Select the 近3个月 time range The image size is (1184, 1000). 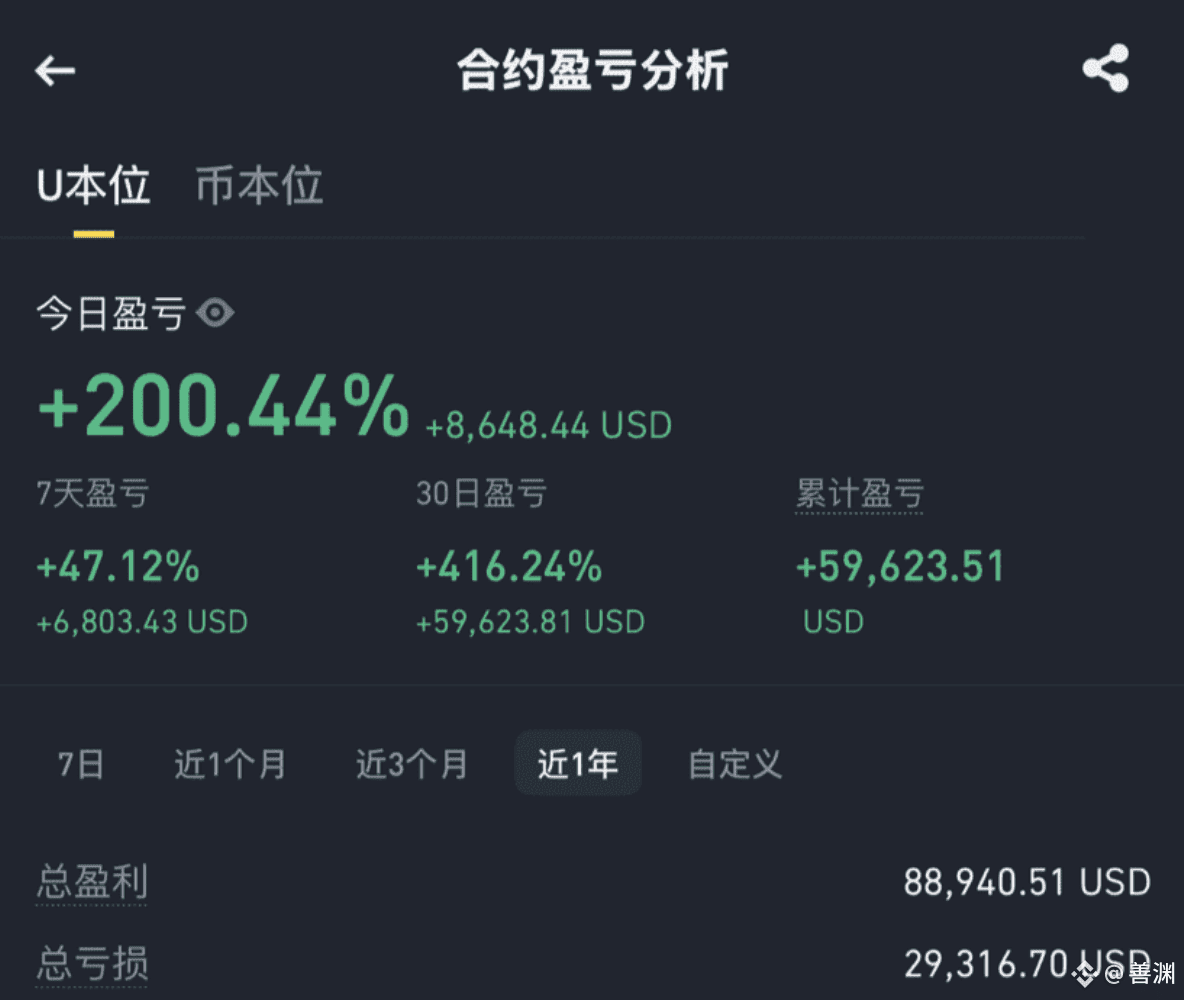pos(412,765)
